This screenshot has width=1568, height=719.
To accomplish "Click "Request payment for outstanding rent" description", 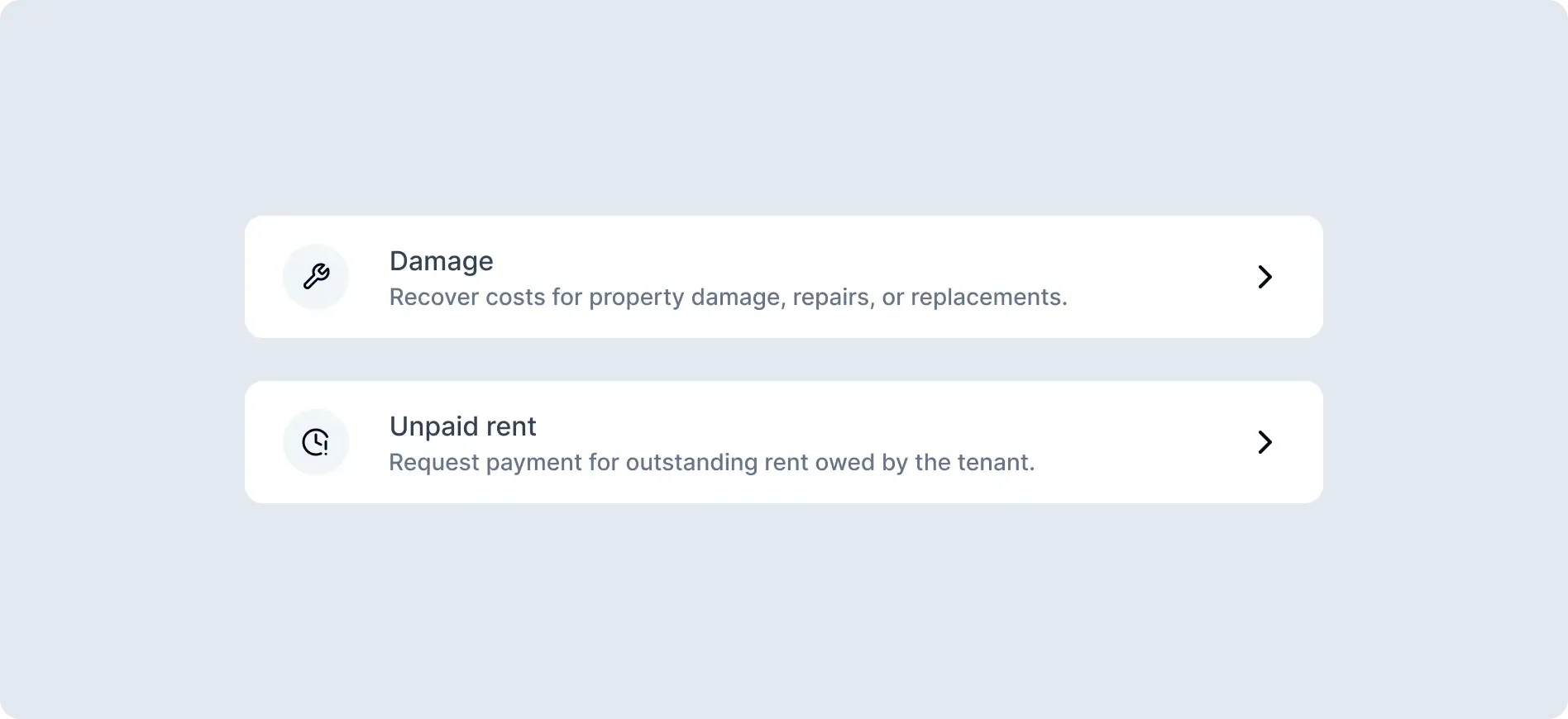I will coord(711,463).
